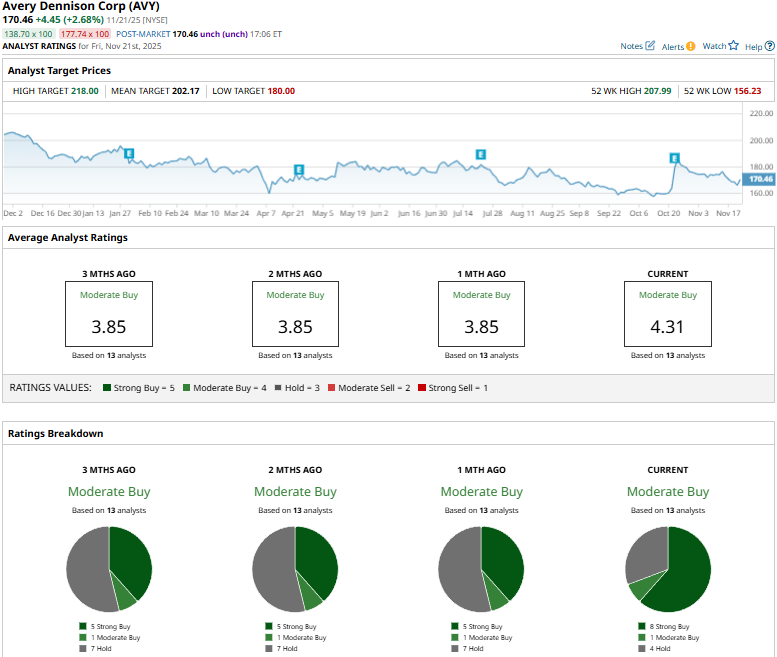The height and width of the screenshot is (657, 777).
Task: Click the Current ratings breakdown pie chart
Action: coord(668,568)
